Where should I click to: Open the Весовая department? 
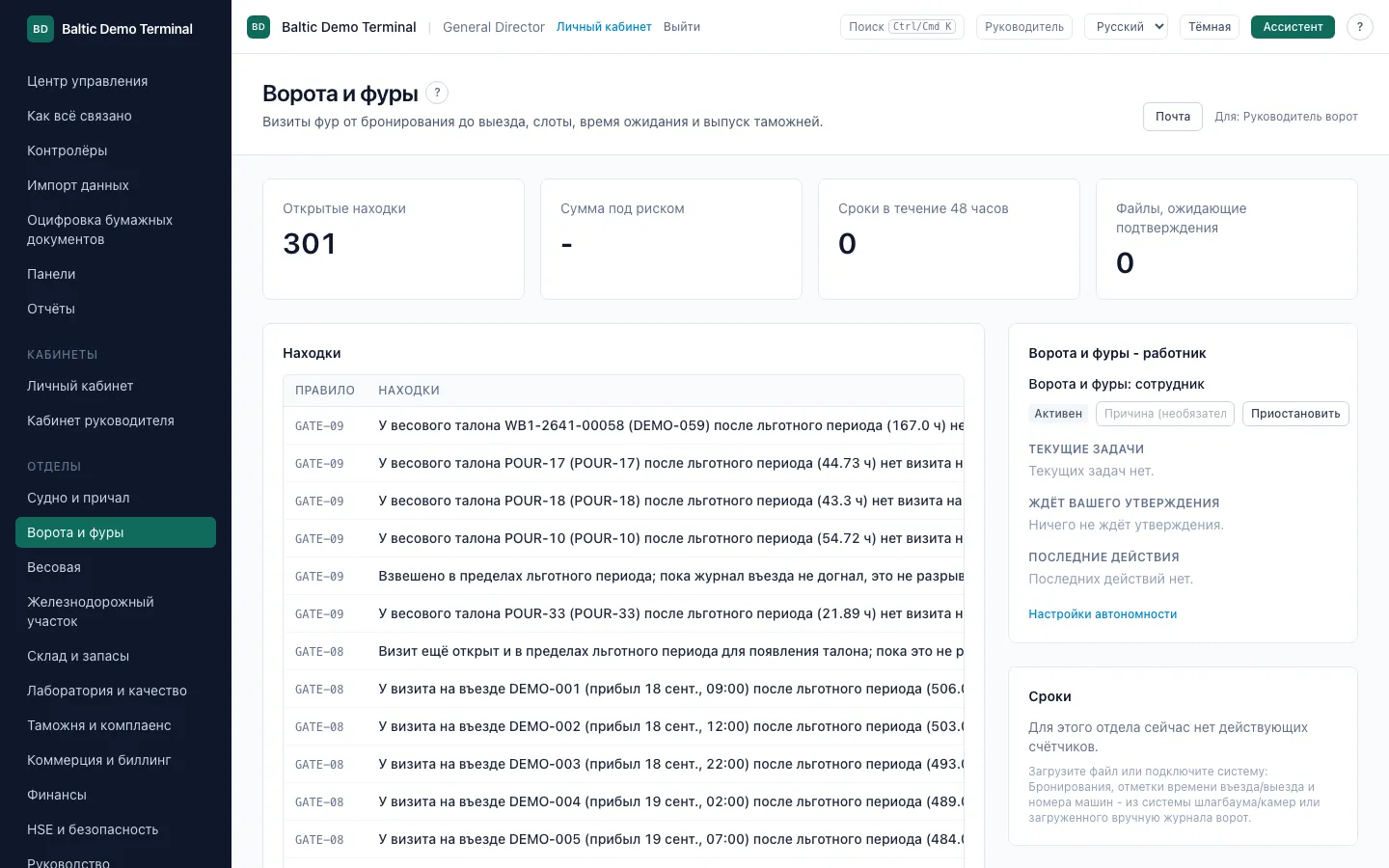(116, 567)
